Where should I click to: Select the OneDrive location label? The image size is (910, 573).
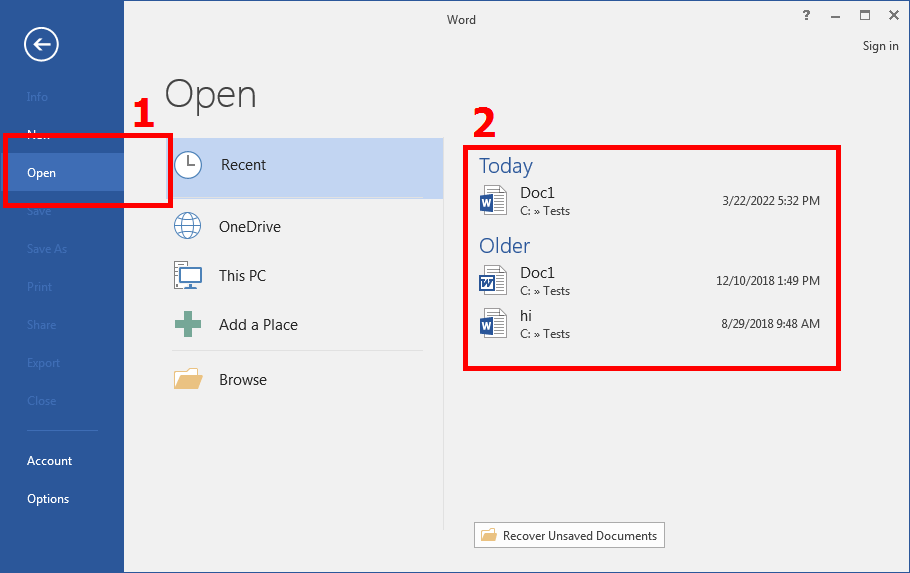[250, 227]
